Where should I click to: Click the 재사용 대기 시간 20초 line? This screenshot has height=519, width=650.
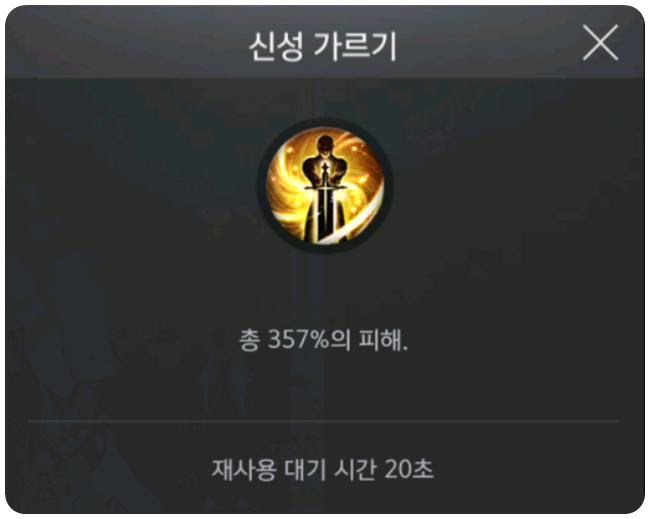coord(323,469)
